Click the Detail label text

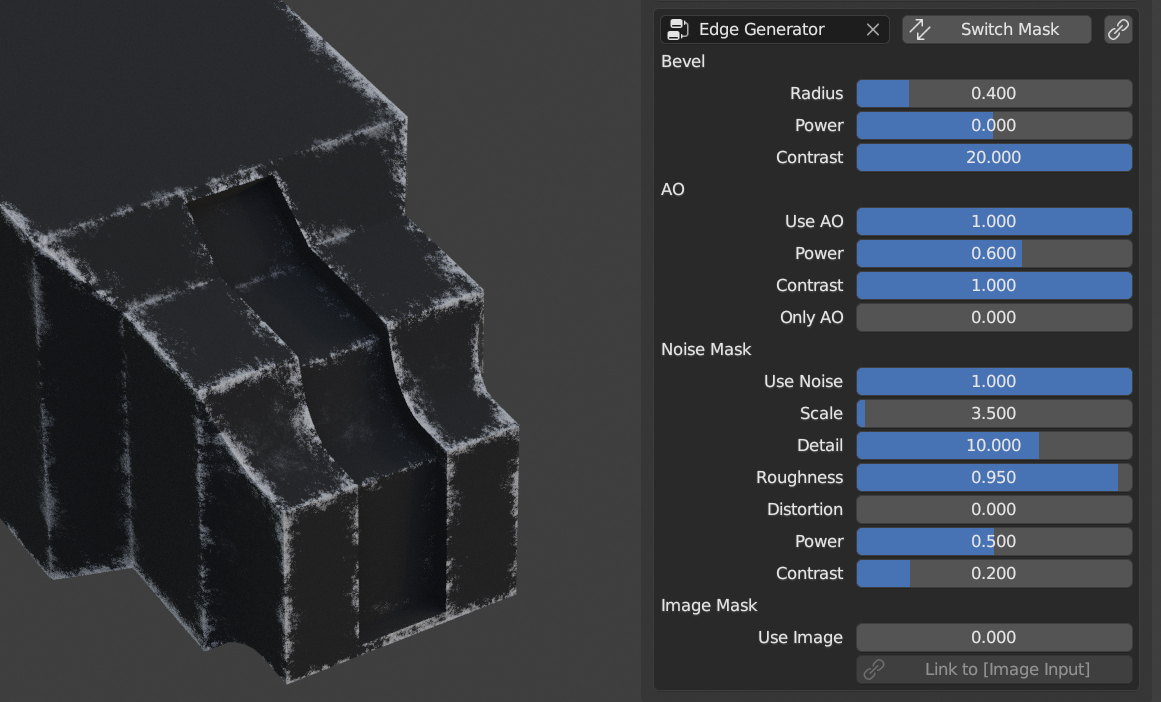click(x=820, y=445)
